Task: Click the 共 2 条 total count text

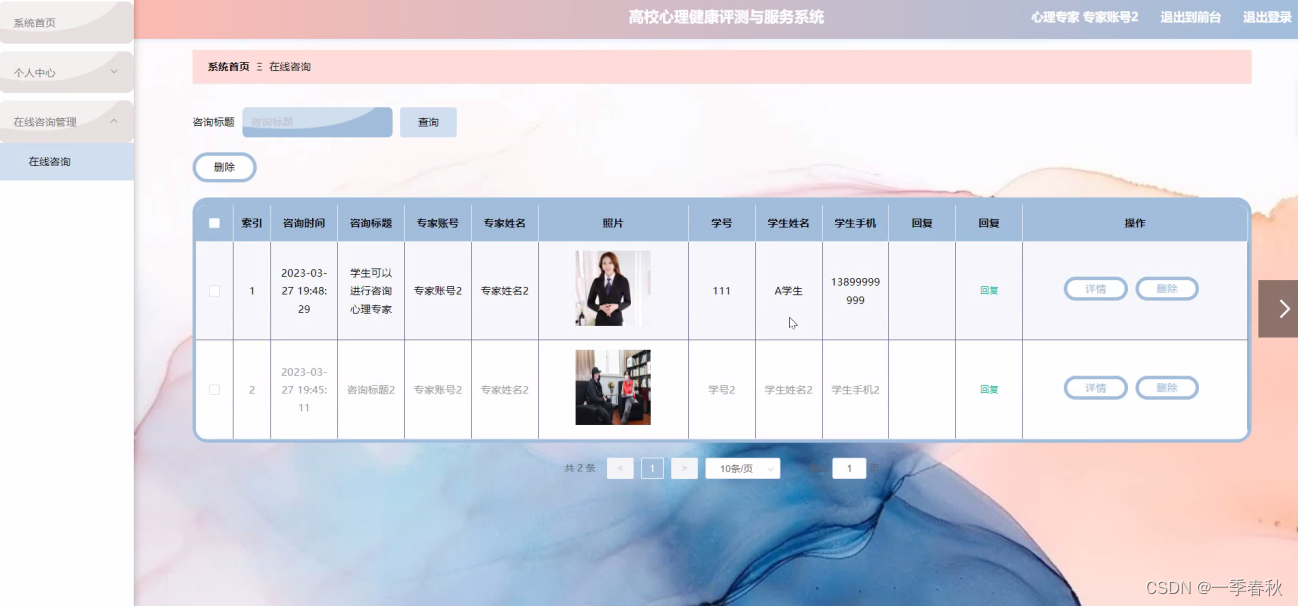Action: pos(580,468)
